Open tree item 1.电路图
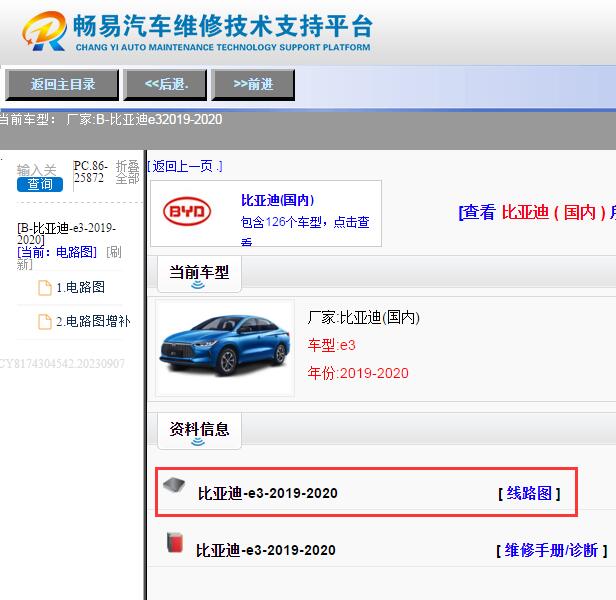Image resolution: width=616 pixels, height=600 pixels. (x=81, y=287)
